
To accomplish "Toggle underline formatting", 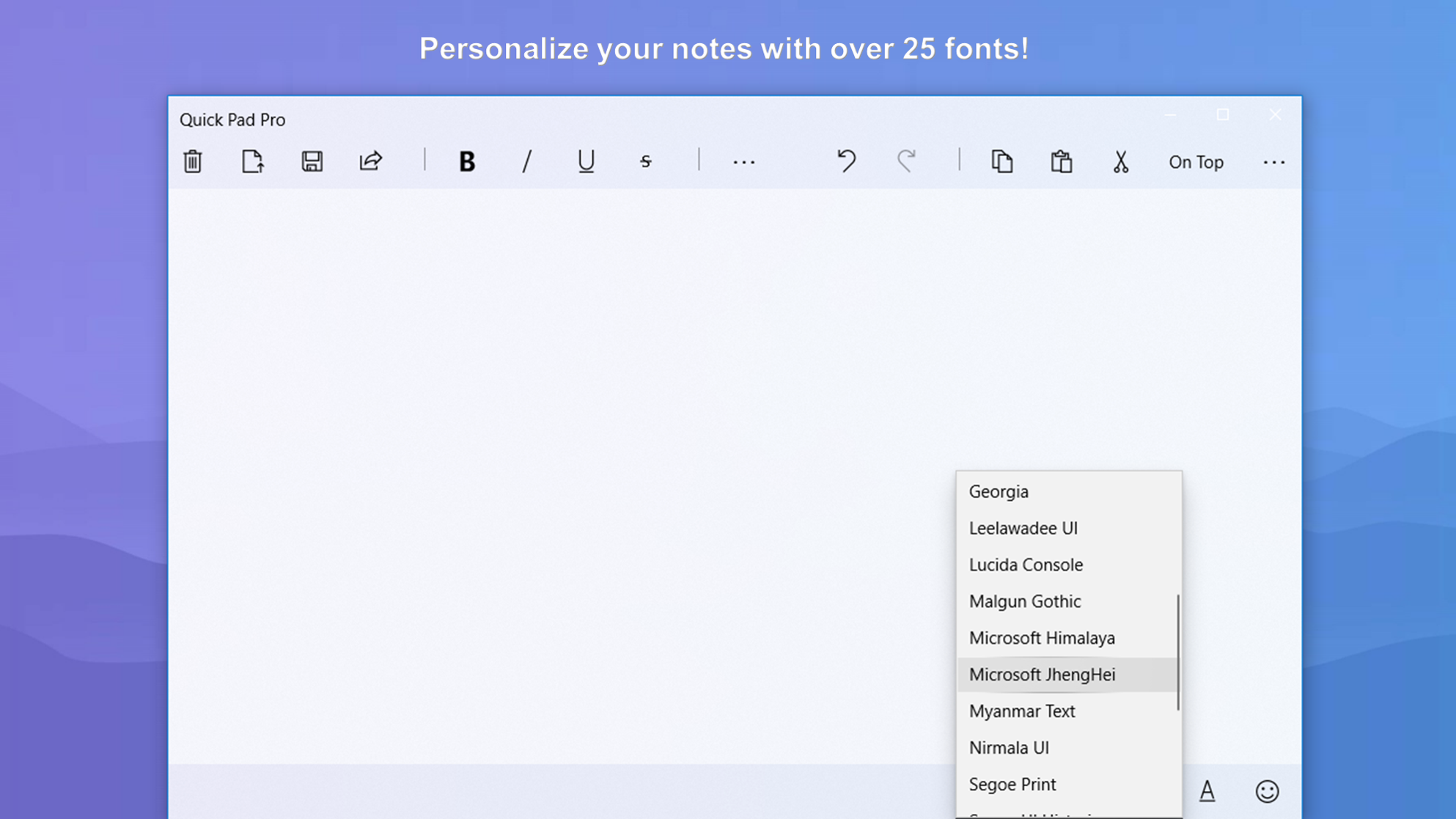I will click(586, 161).
